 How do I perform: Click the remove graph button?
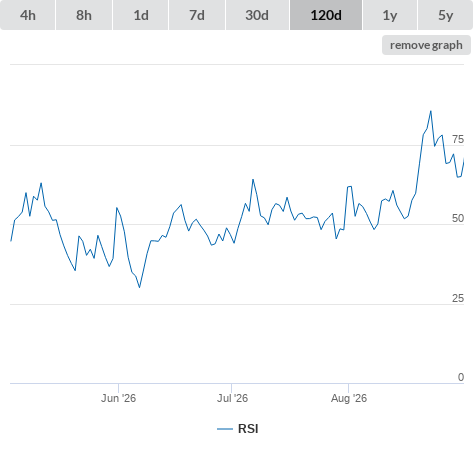[426, 45]
